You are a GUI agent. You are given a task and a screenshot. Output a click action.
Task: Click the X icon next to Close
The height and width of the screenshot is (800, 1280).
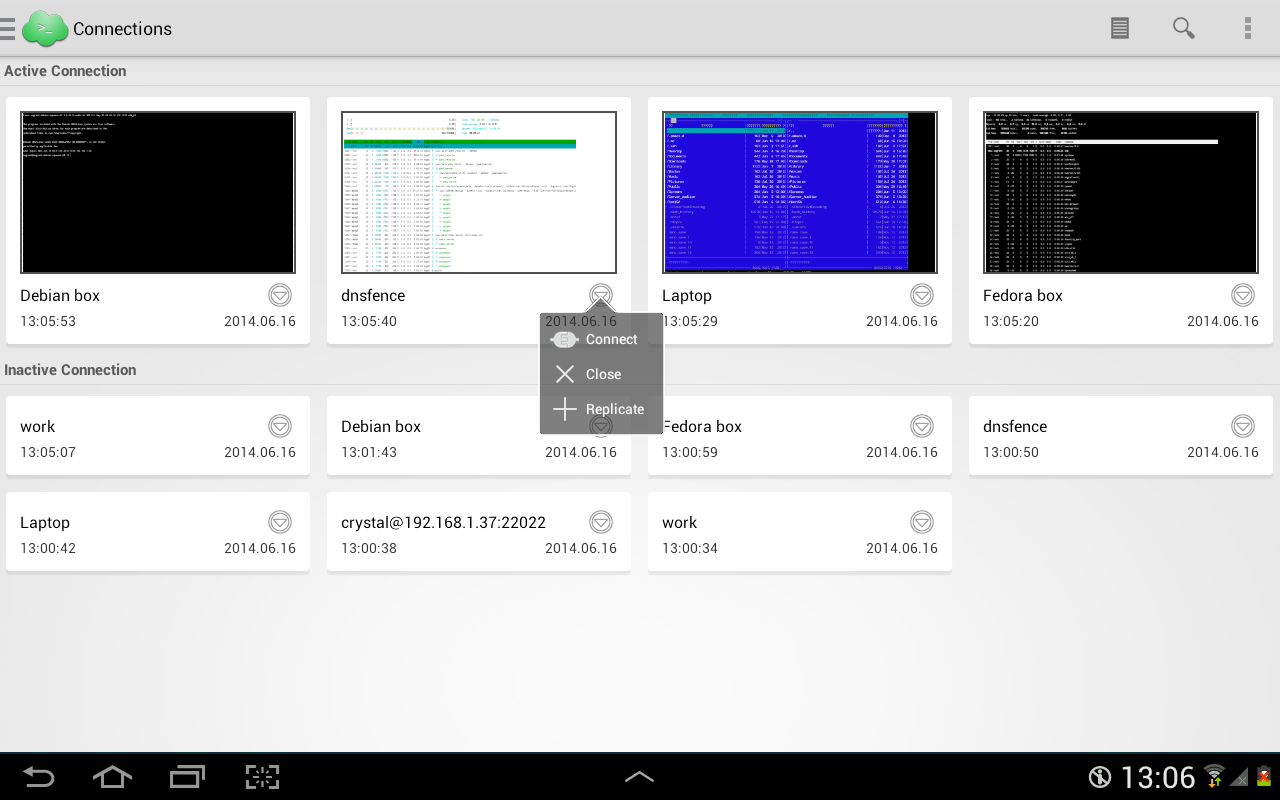click(x=565, y=374)
